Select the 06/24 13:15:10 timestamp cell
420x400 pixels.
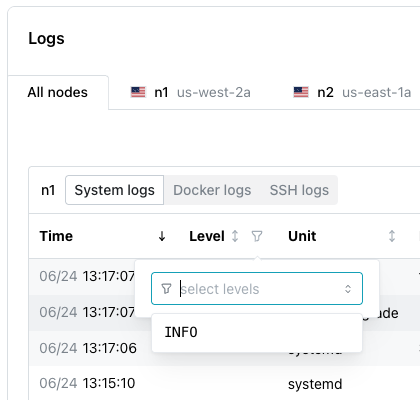coord(87,383)
